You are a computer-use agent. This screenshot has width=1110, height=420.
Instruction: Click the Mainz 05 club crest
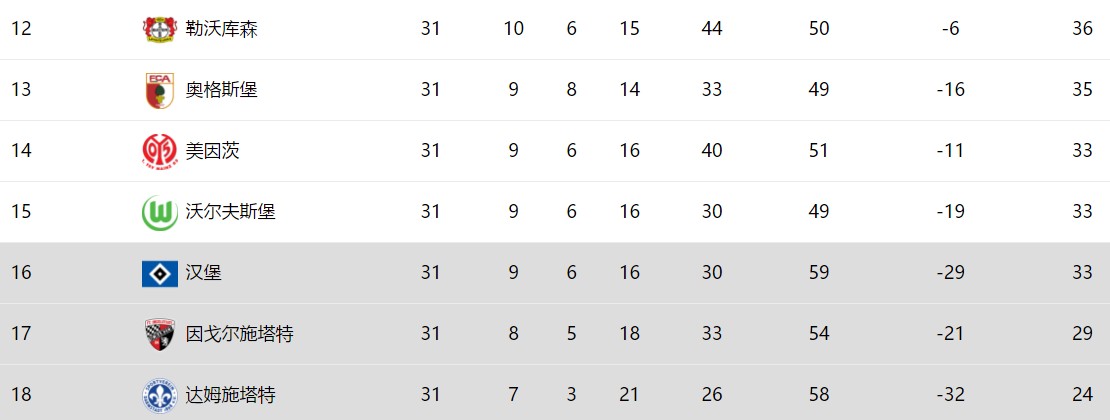click(x=160, y=151)
